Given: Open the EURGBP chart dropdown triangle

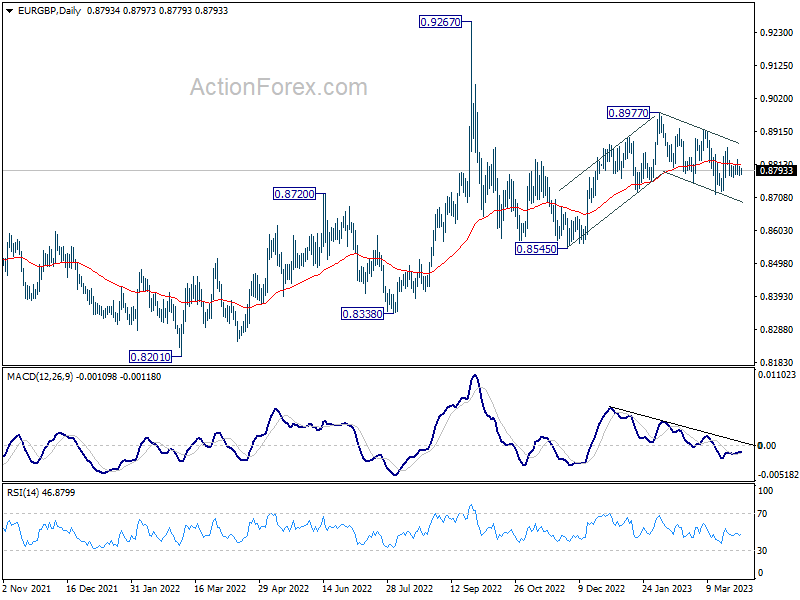Looking at the screenshot, I should coord(10,11).
